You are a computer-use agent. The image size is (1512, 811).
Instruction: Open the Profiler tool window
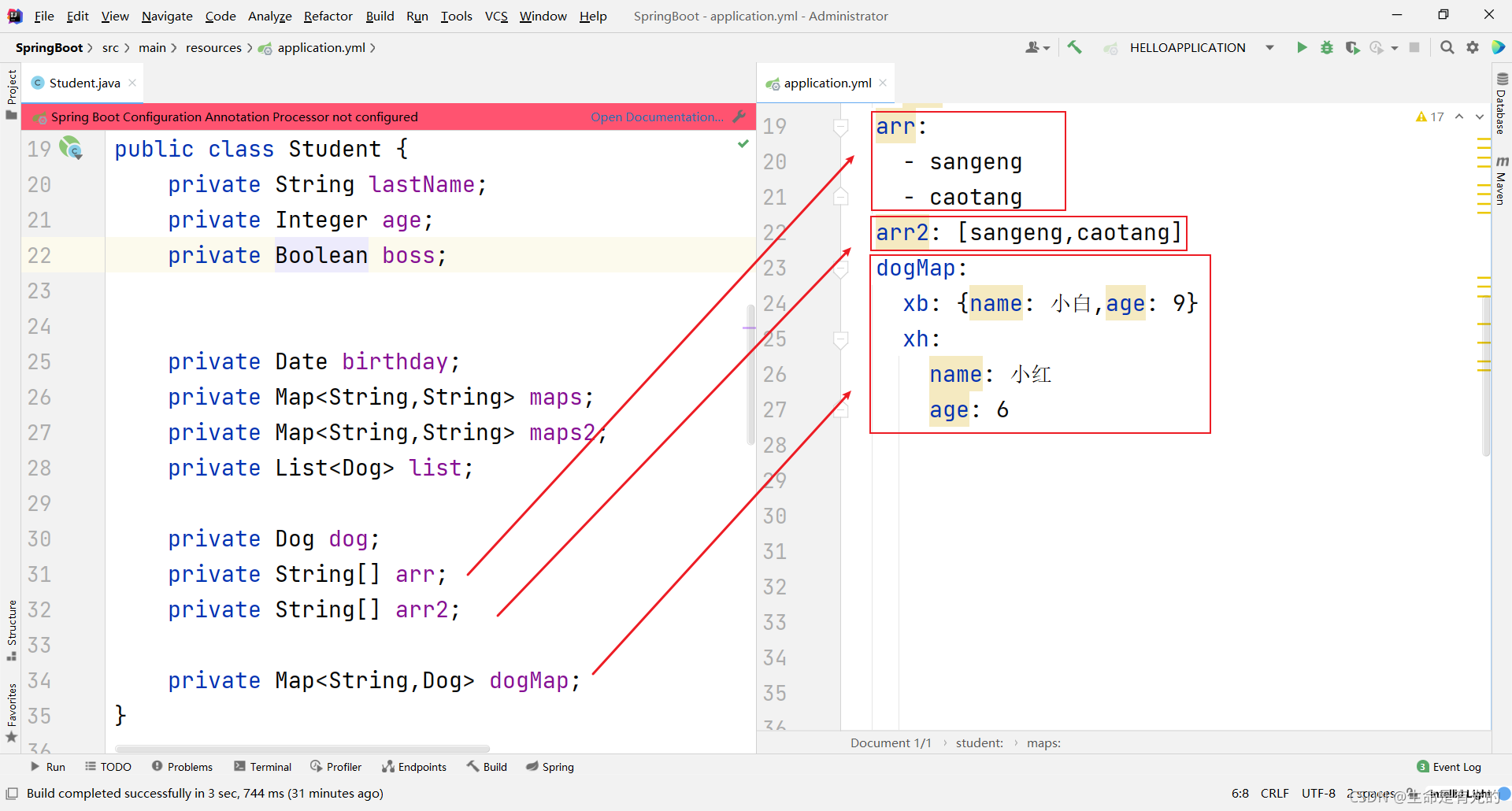pyautogui.click(x=336, y=767)
